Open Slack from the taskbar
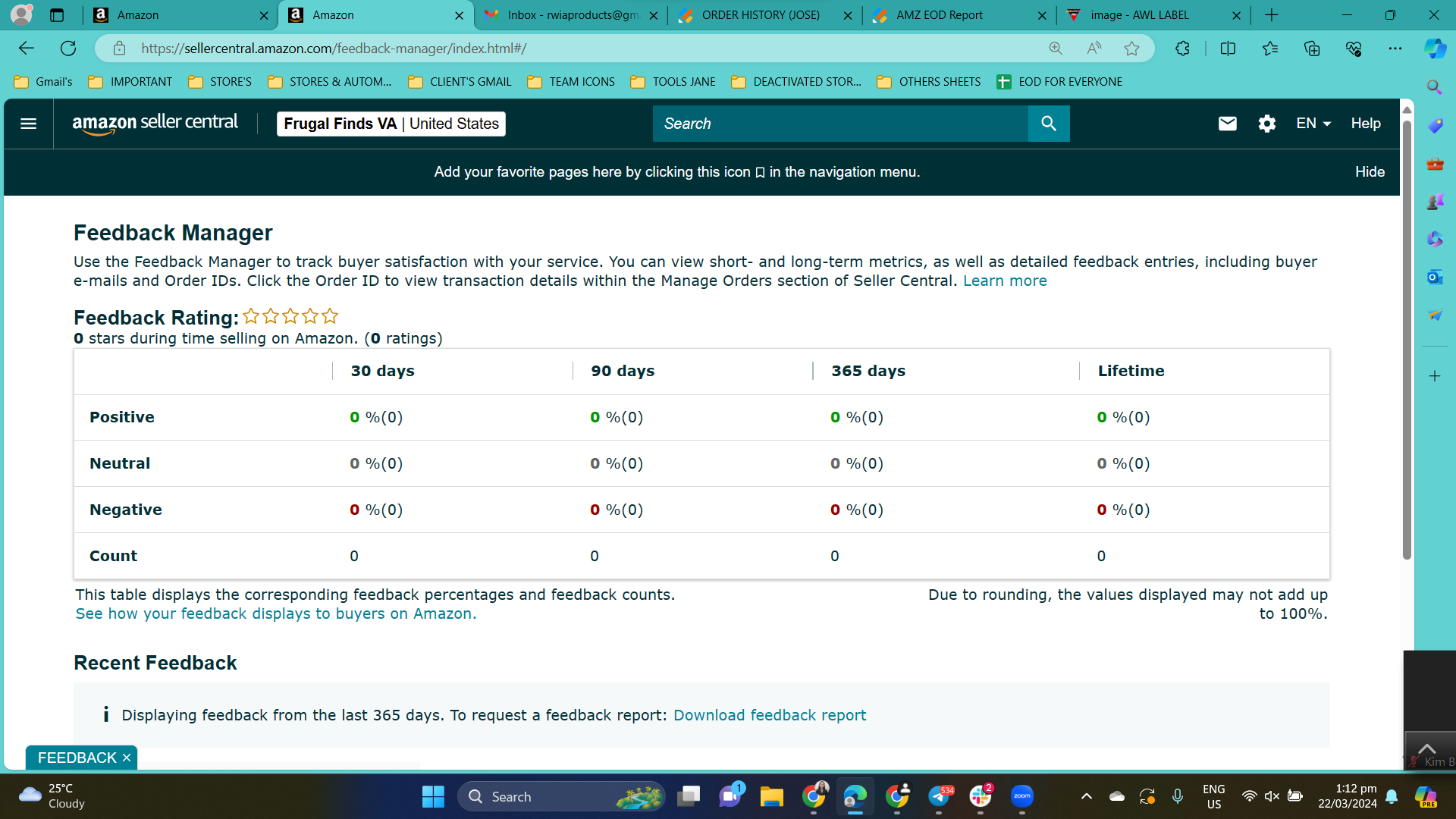The height and width of the screenshot is (819, 1456). click(981, 796)
